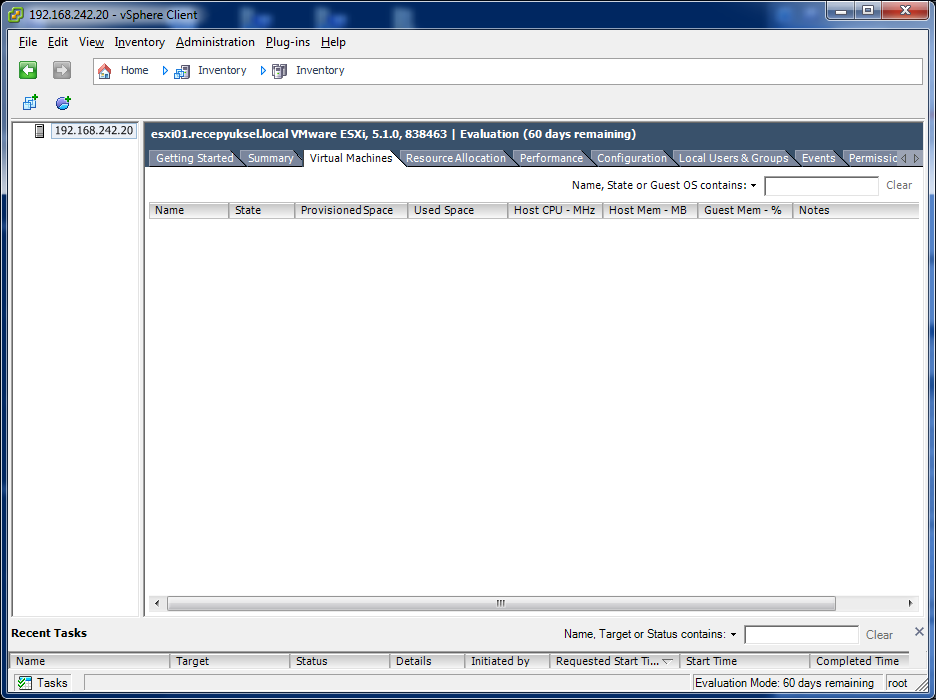The width and height of the screenshot is (936, 700).
Task: Open the partially visible Permissions tab
Action: pyautogui.click(x=872, y=158)
